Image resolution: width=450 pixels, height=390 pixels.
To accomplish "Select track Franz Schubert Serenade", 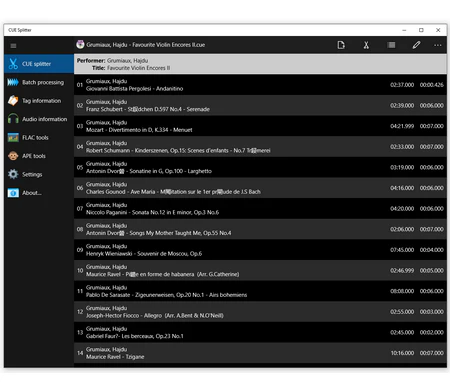I will [260, 105].
